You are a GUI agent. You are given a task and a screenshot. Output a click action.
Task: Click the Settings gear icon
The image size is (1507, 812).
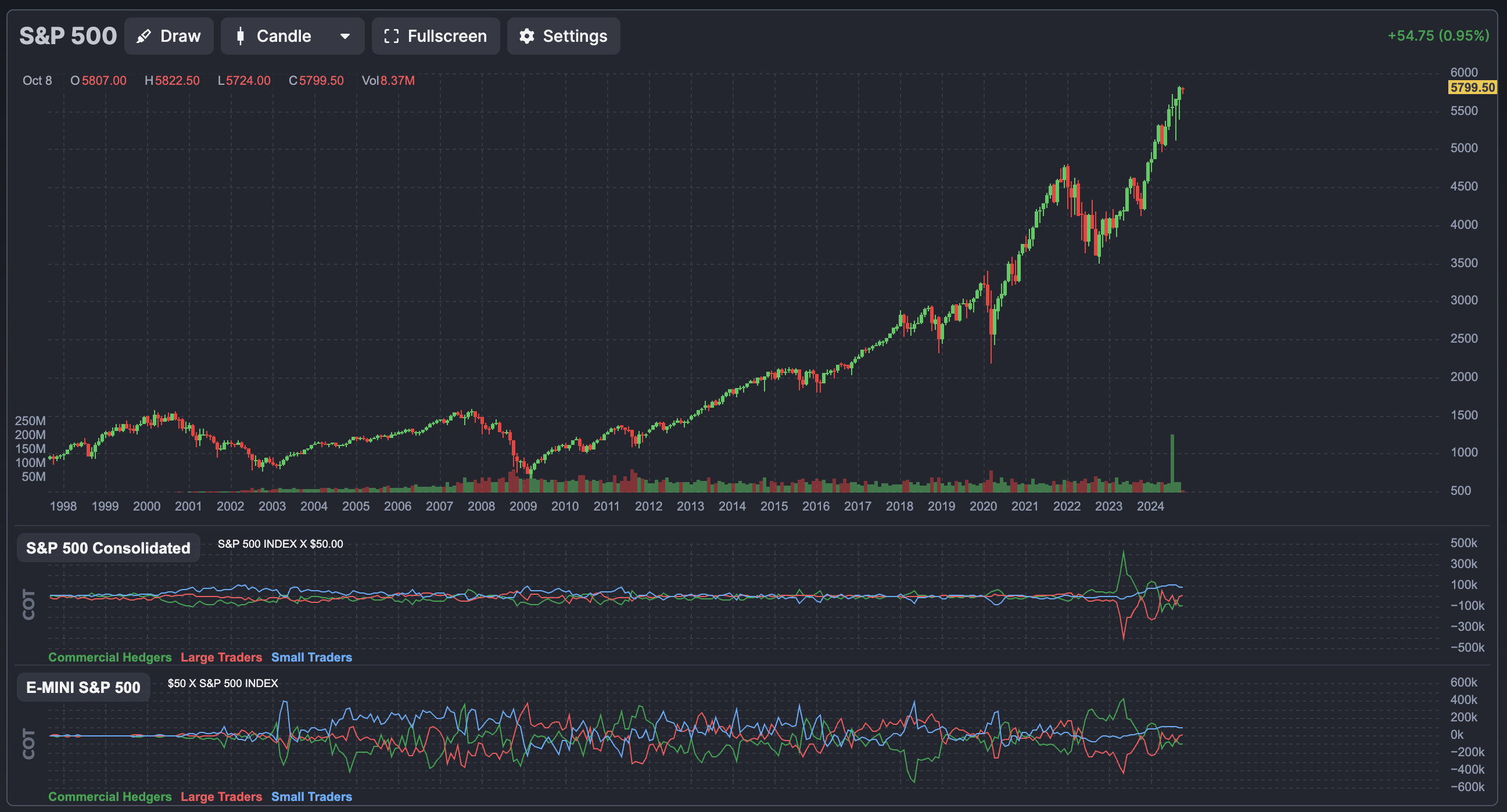[526, 36]
